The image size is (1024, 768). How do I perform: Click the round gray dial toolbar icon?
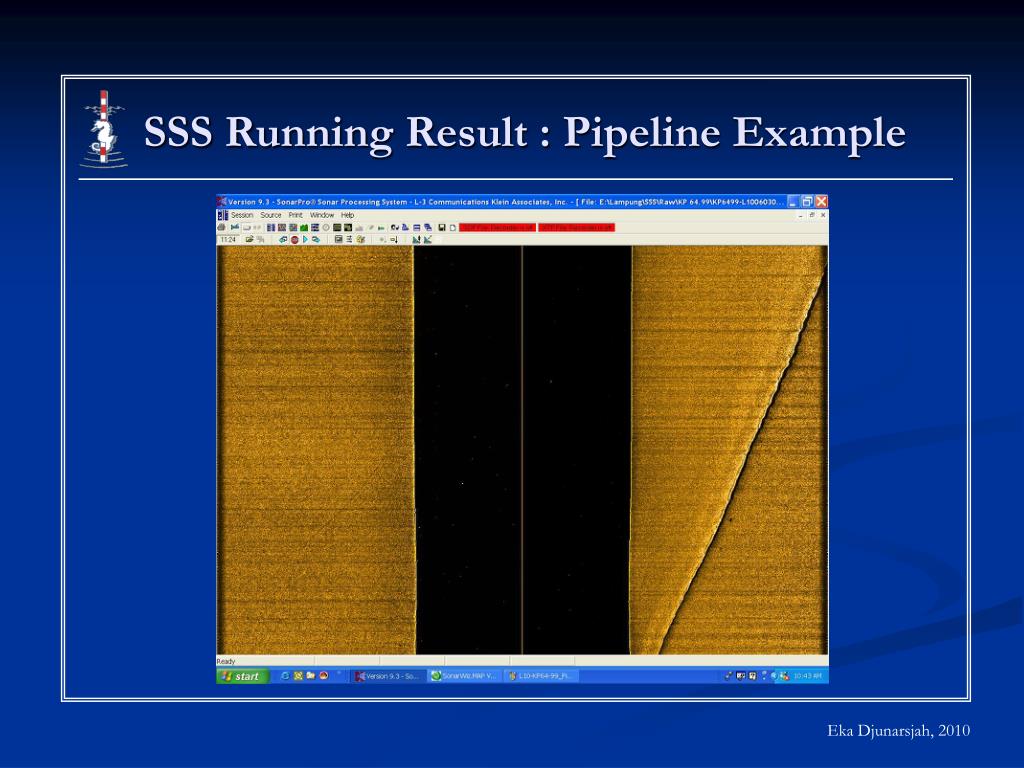click(326, 227)
